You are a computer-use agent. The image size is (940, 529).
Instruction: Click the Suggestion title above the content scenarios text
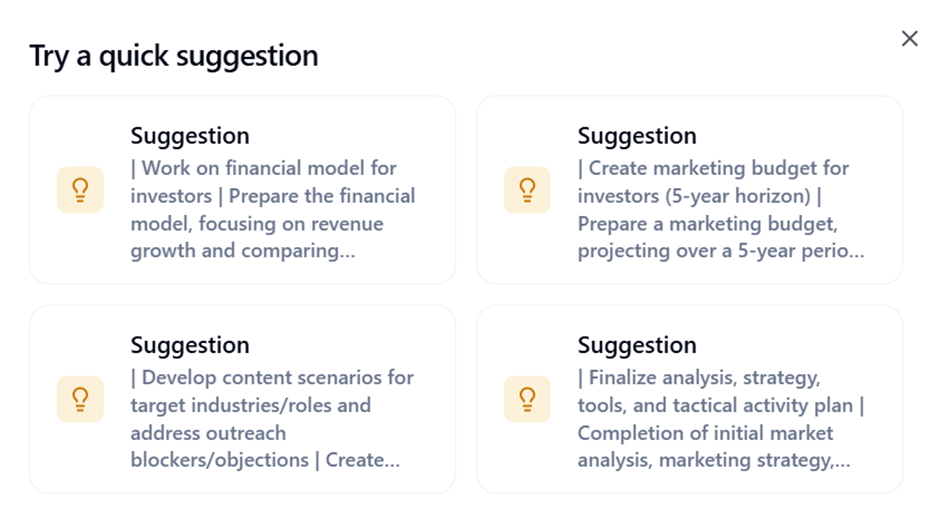point(190,345)
